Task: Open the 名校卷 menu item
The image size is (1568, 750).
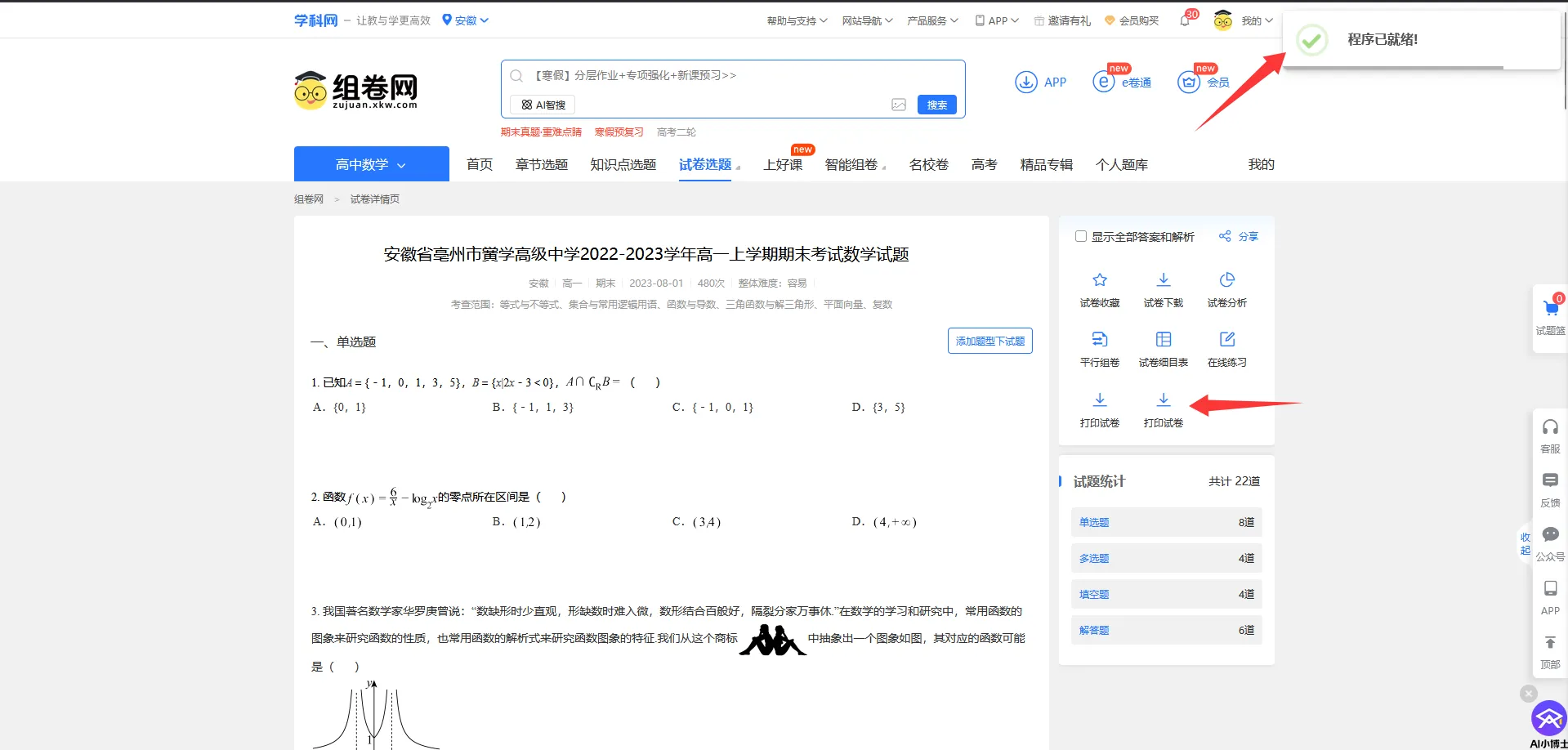Action: 928,164
